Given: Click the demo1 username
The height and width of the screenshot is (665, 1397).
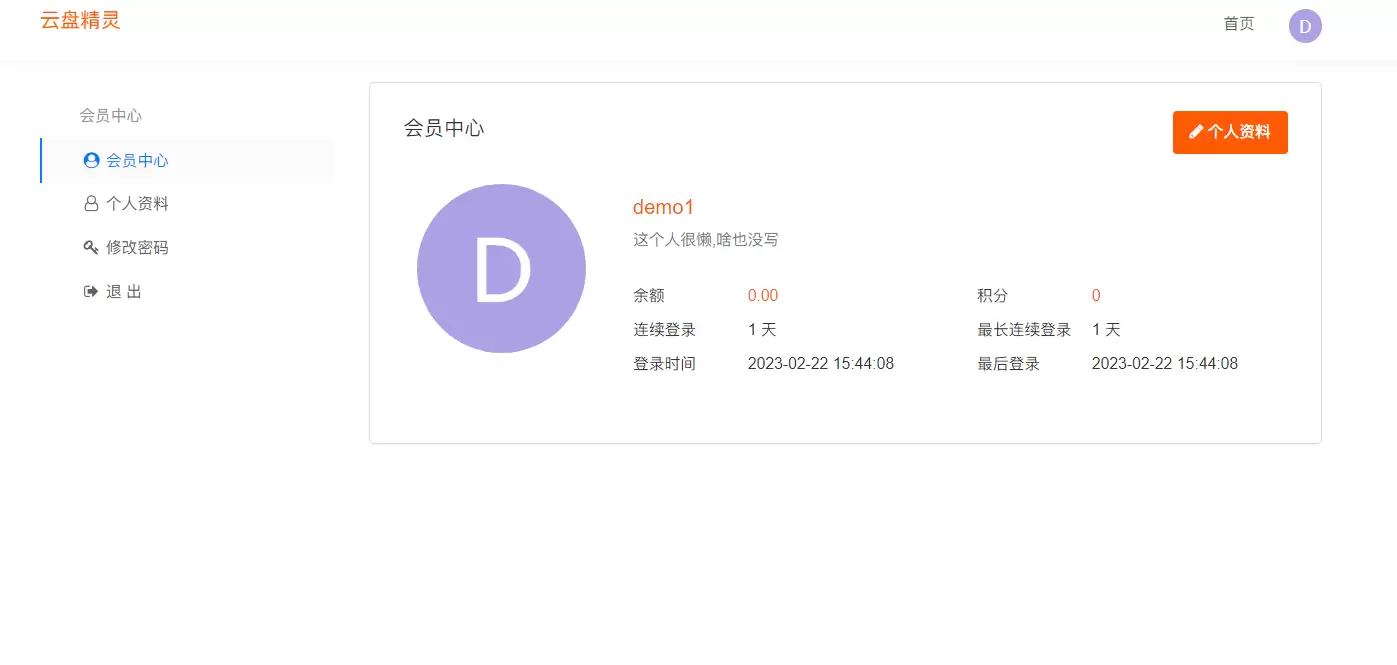Looking at the screenshot, I should [663, 207].
